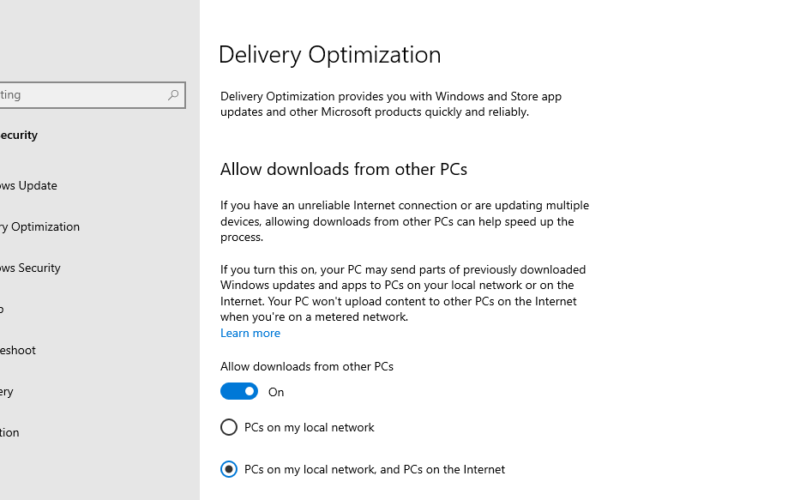Focus the settings search input field

pyautogui.click(x=92, y=95)
